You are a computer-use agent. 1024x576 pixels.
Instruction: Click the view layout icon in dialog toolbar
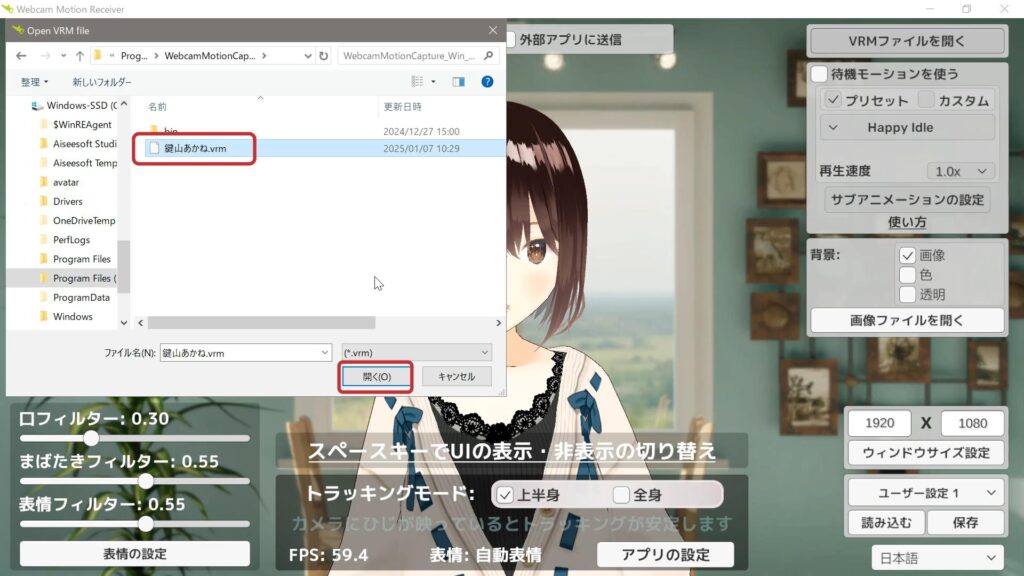click(x=417, y=81)
